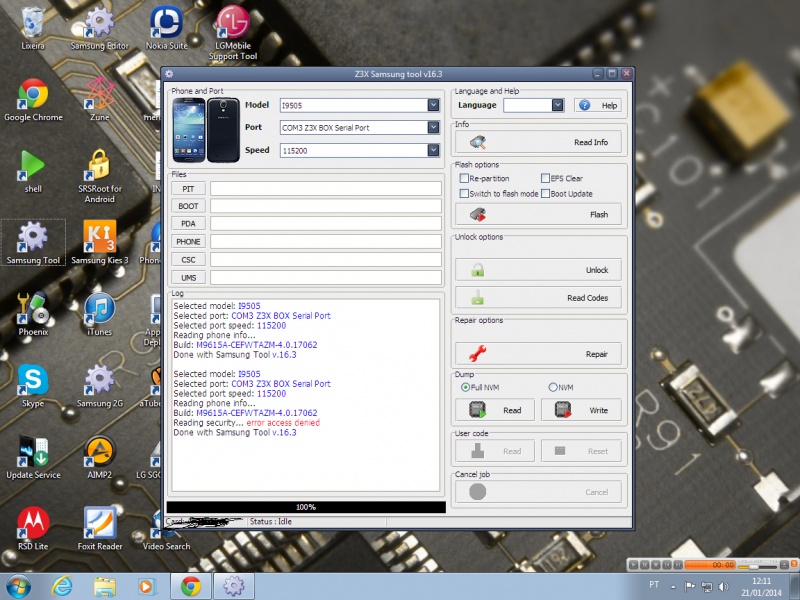Open the Windows Start menu orb

(x=18, y=587)
